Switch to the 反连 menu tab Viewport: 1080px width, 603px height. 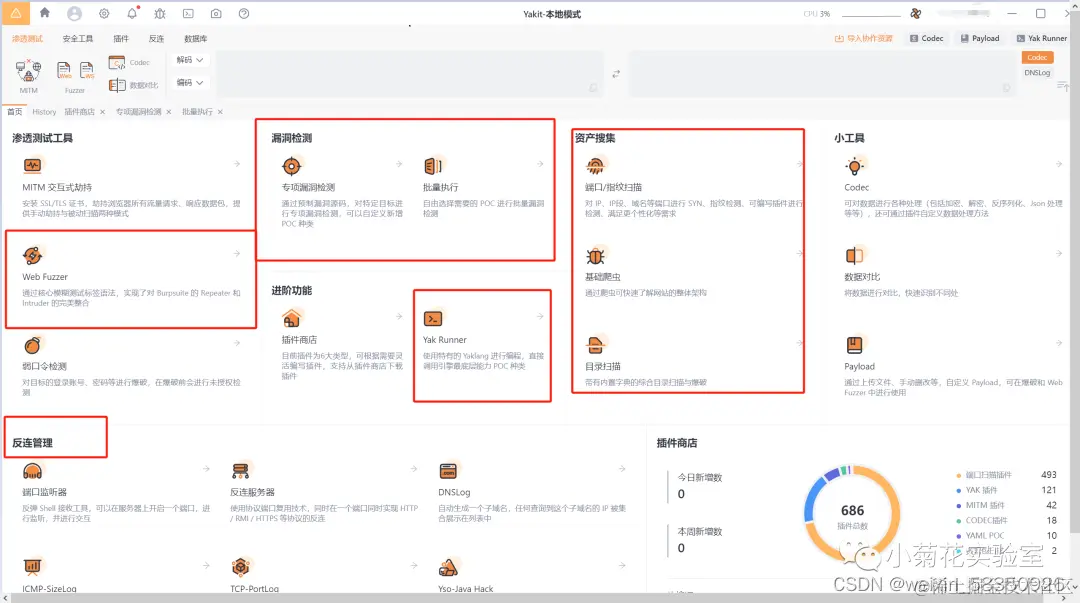(x=156, y=39)
